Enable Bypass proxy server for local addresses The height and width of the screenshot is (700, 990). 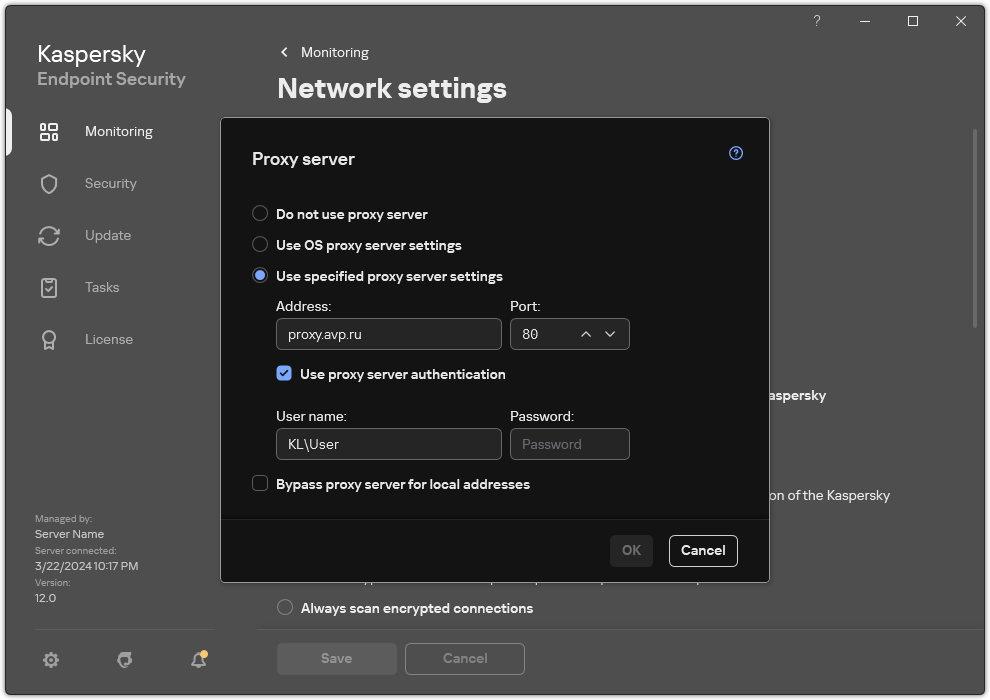260,483
